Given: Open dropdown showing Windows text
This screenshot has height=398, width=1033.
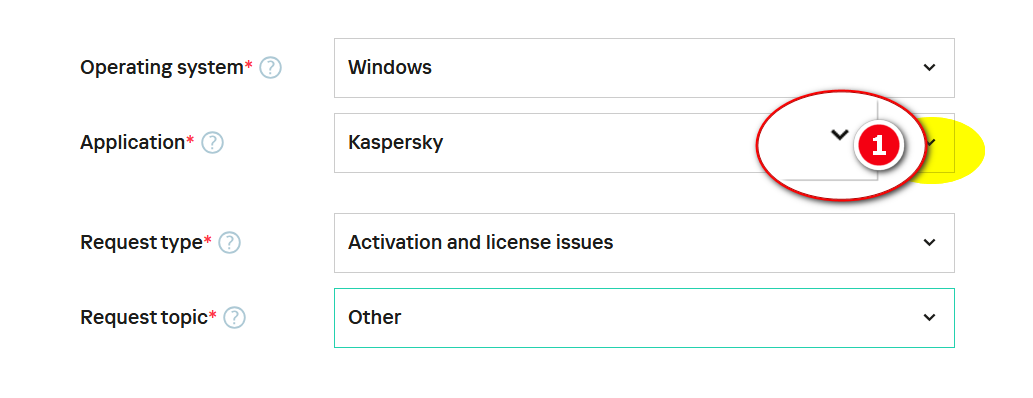Looking at the screenshot, I should coord(644,68).
